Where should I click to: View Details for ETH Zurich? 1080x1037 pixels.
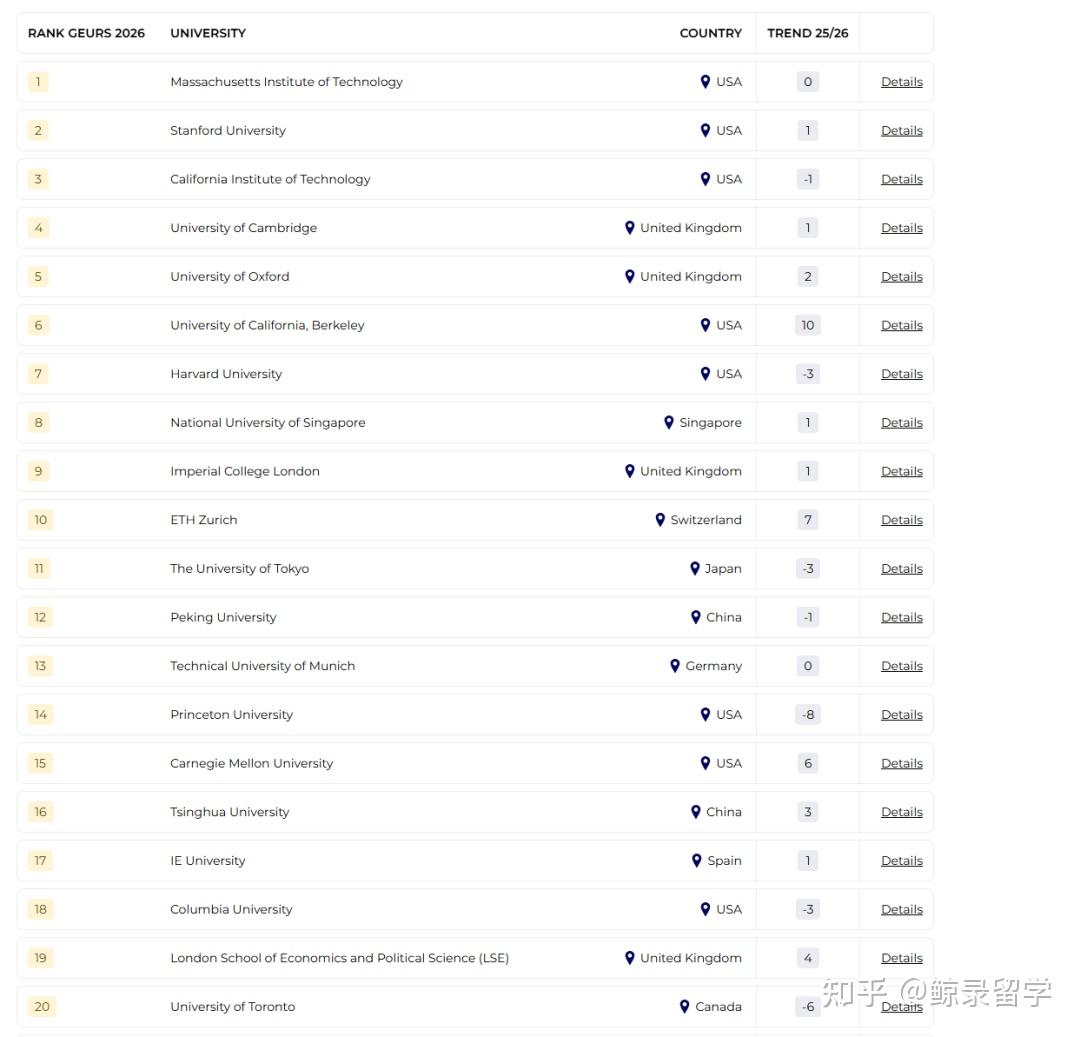[901, 520]
